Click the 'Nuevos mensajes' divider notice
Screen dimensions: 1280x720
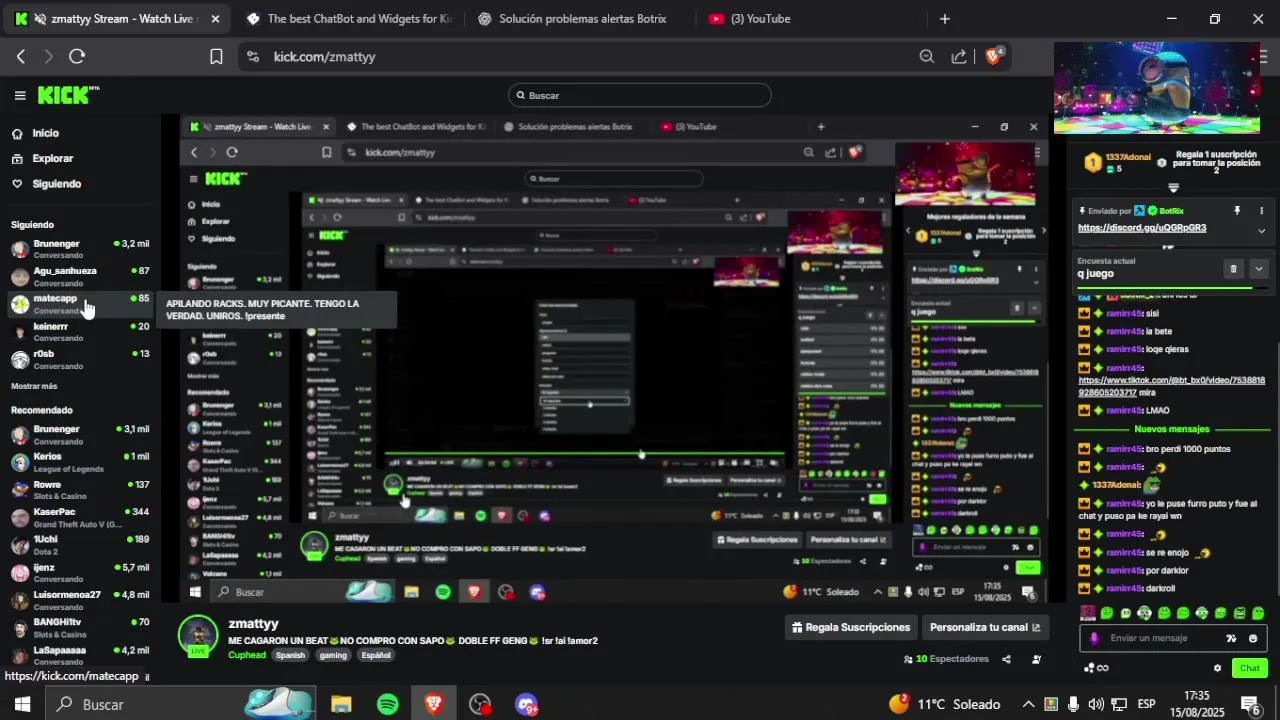[x=1171, y=429]
